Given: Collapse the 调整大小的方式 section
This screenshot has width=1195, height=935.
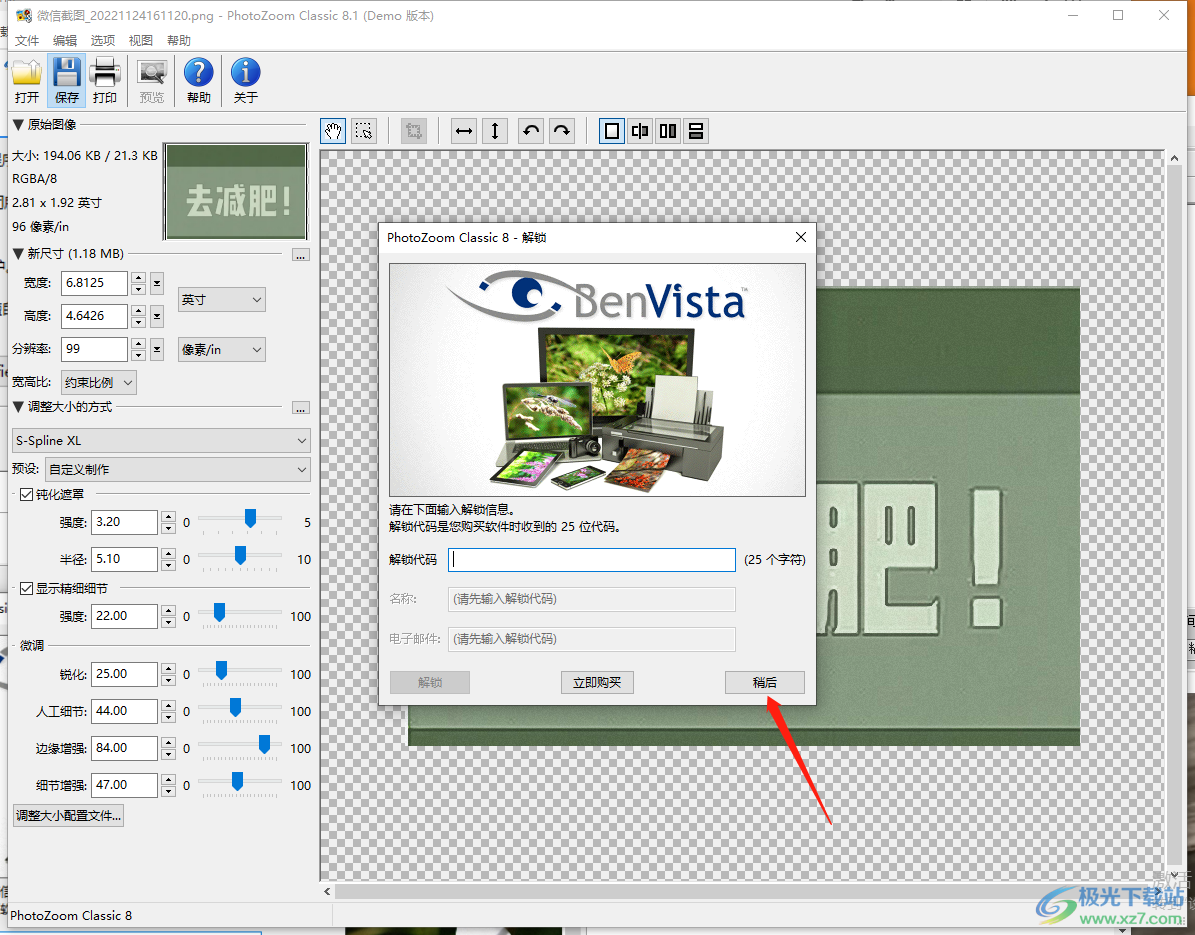Looking at the screenshot, I should 18,407.
